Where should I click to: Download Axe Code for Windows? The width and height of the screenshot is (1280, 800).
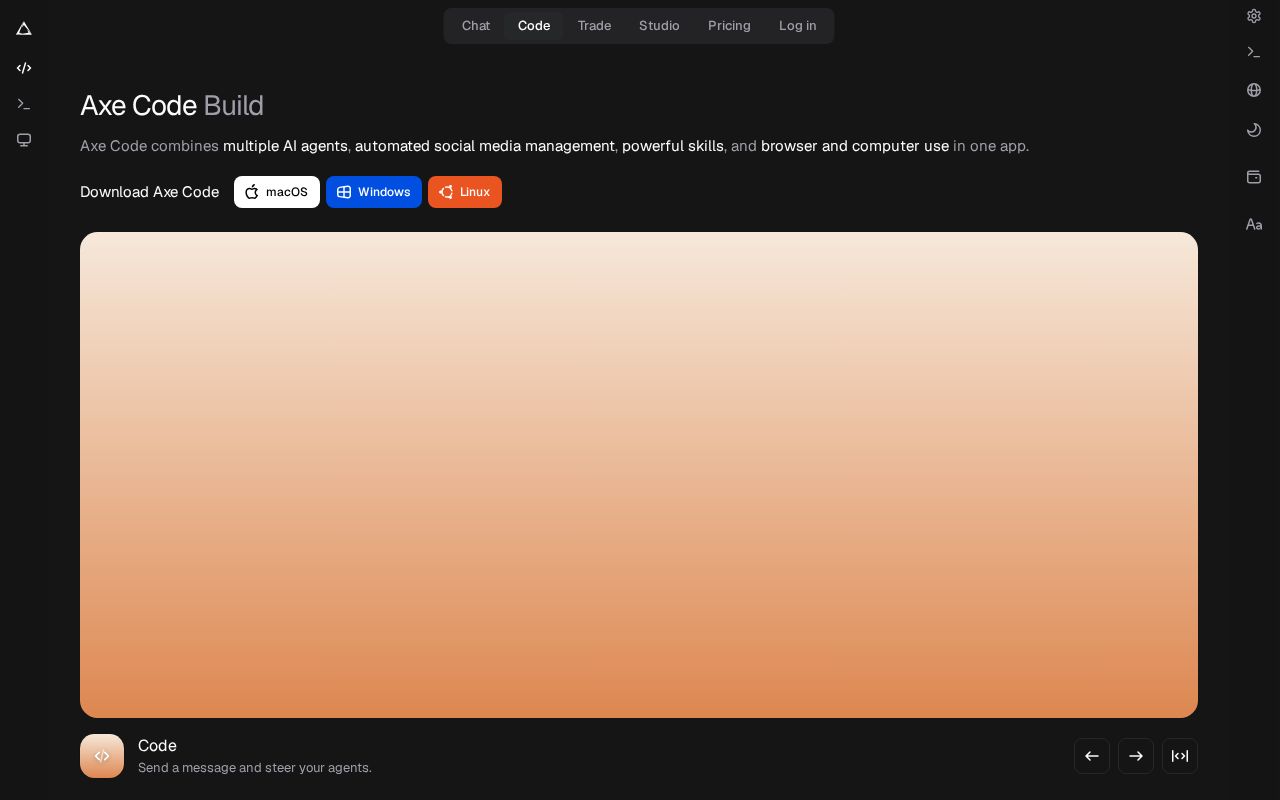[x=374, y=192]
